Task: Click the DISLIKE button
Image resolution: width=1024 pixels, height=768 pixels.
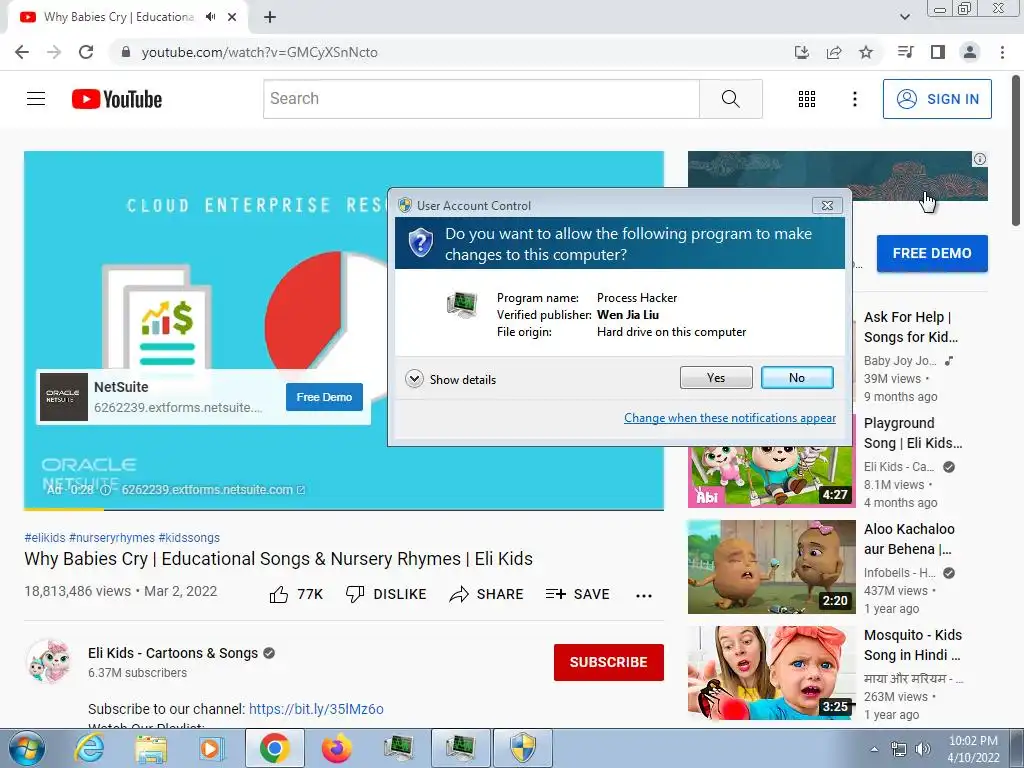Action: pyautogui.click(x=387, y=594)
